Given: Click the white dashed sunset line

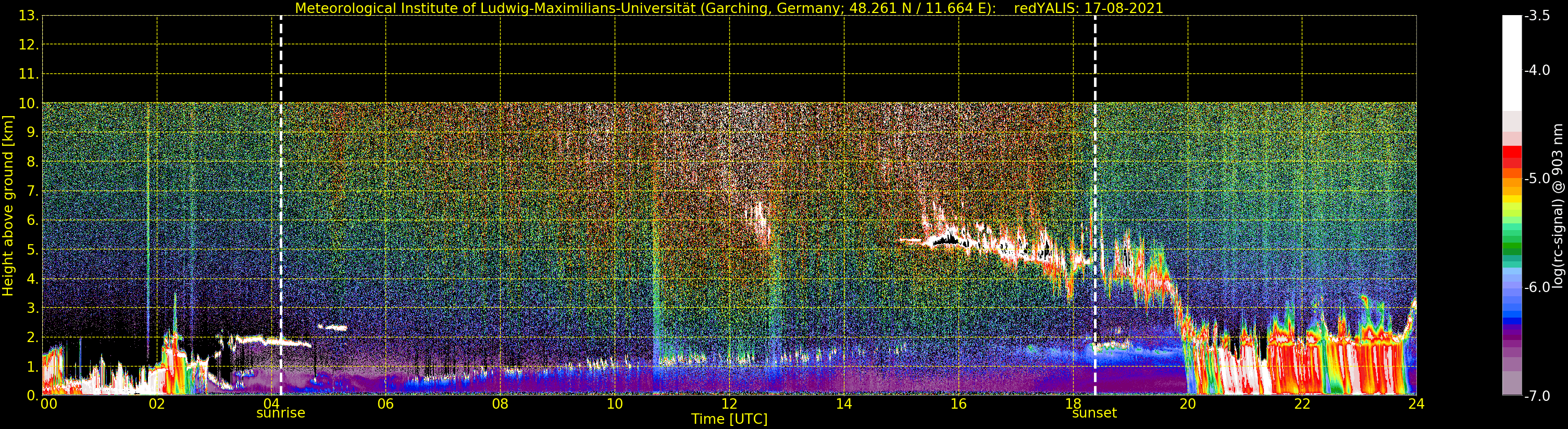Looking at the screenshot, I should coord(1094,205).
